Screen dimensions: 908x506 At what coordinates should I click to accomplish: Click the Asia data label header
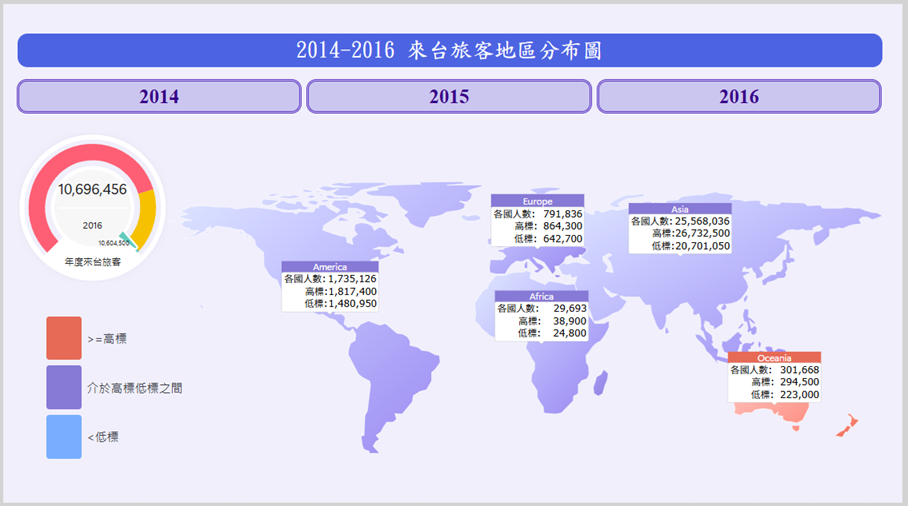(x=679, y=209)
